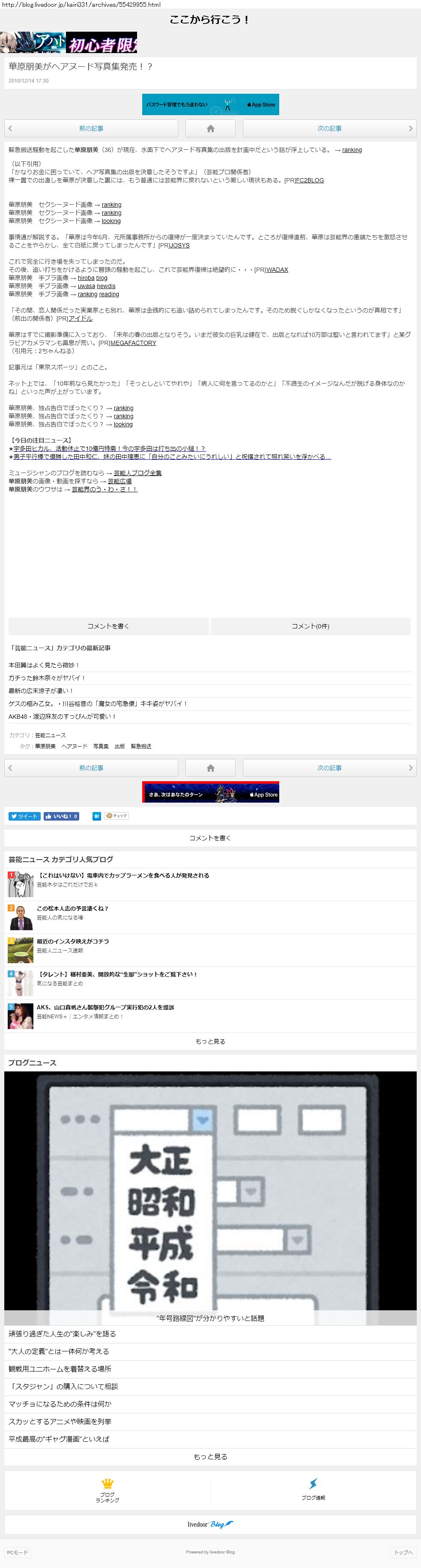This screenshot has width=421, height=1568.
Task: Open the FC2BLOG link
Action: tap(310, 180)
